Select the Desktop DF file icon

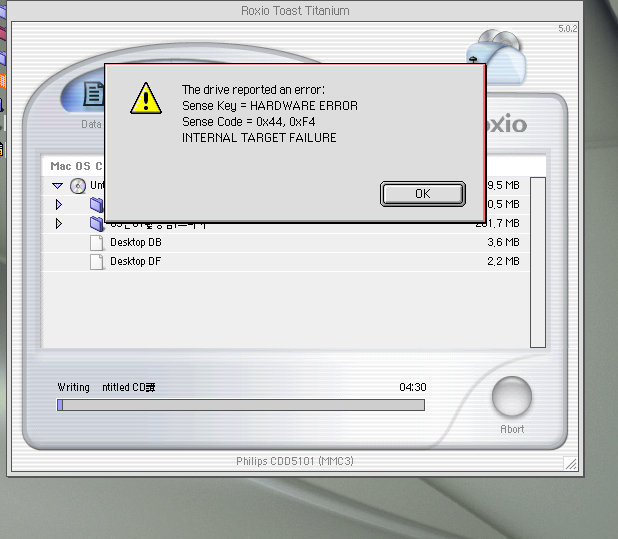click(x=97, y=261)
